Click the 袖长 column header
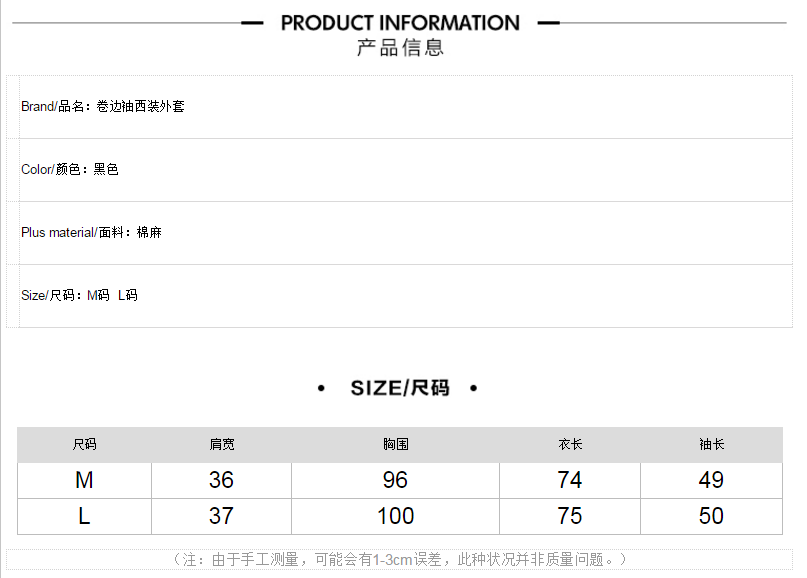This screenshot has height=578, width=807. 711,445
